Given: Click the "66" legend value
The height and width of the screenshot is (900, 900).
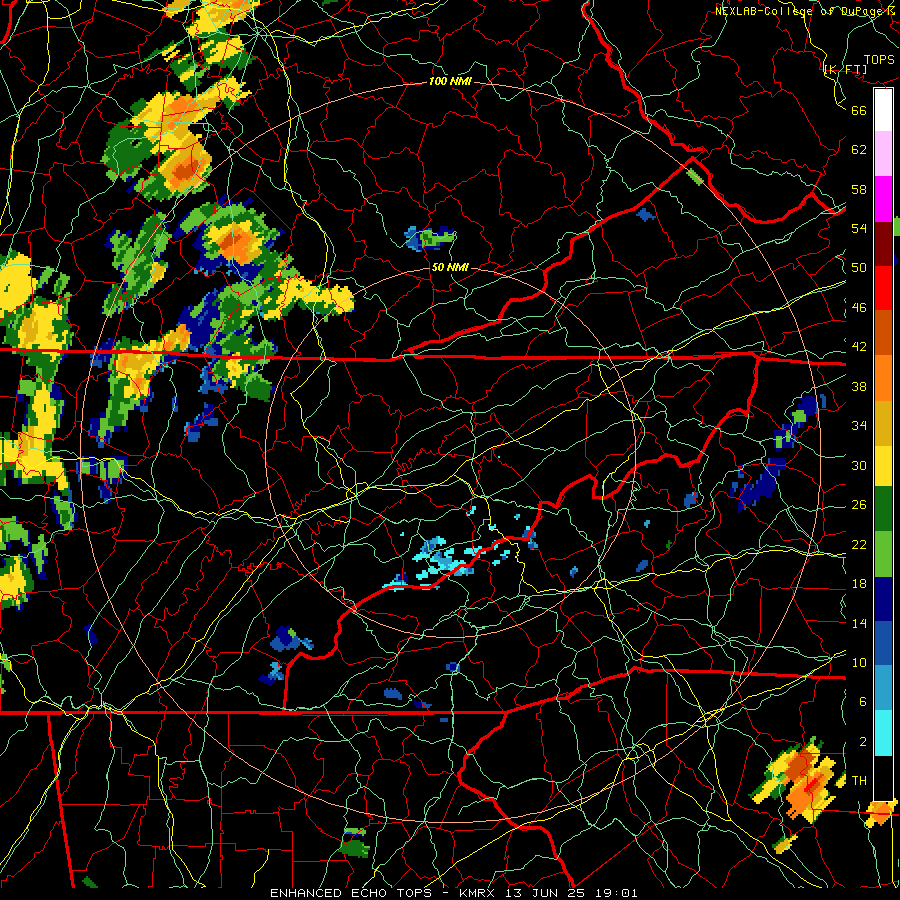Looking at the screenshot, I should click(x=859, y=111).
